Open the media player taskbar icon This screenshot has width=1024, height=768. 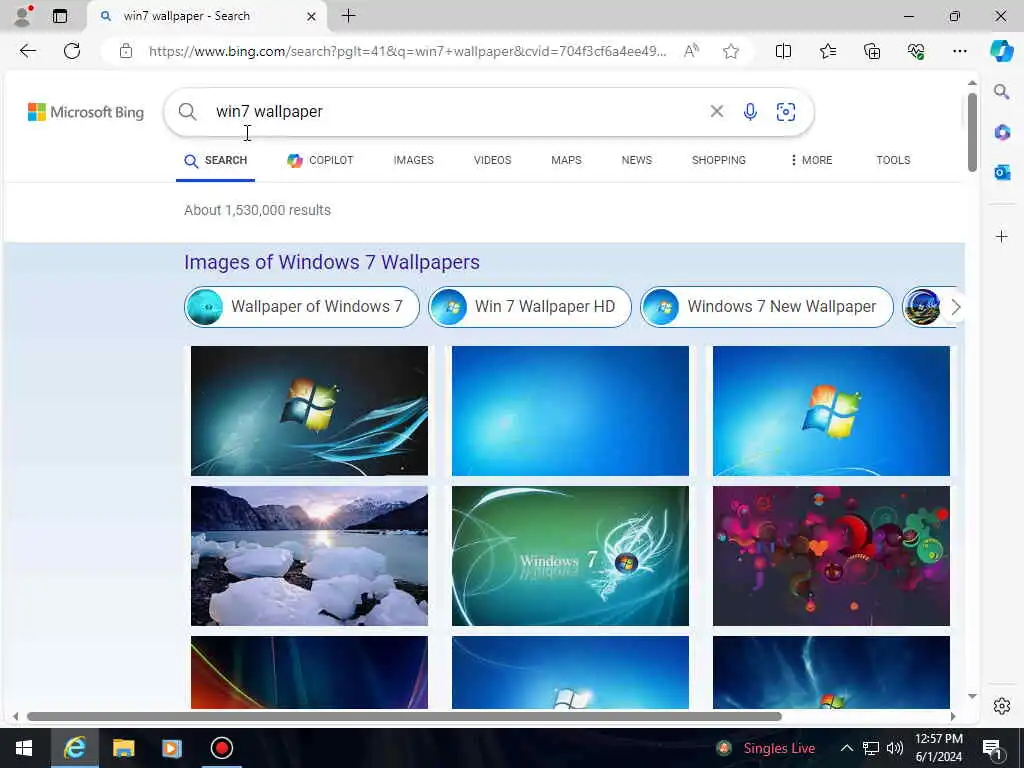tap(172, 748)
